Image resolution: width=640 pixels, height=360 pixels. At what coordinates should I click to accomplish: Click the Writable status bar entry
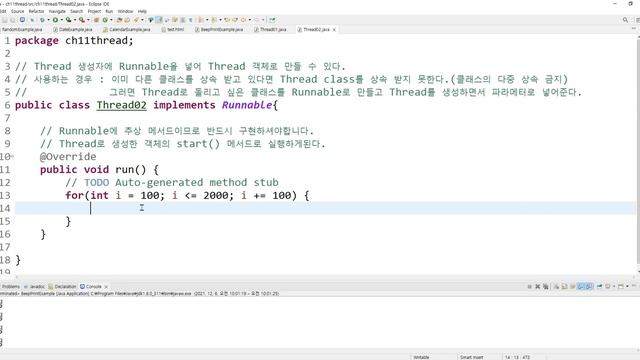pyautogui.click(x=421, y=357)
